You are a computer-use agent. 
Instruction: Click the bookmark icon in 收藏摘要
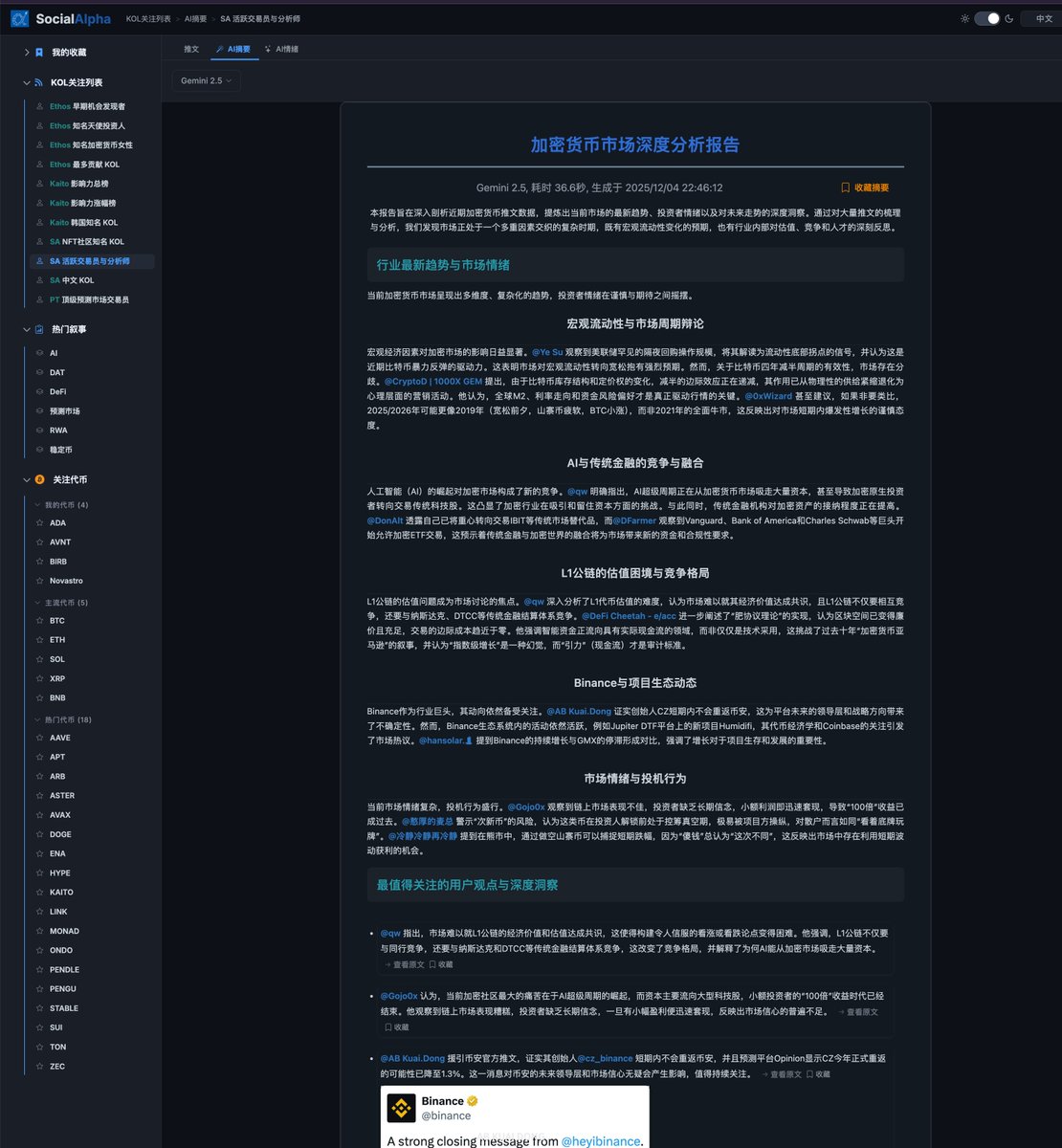pos(845,188)
